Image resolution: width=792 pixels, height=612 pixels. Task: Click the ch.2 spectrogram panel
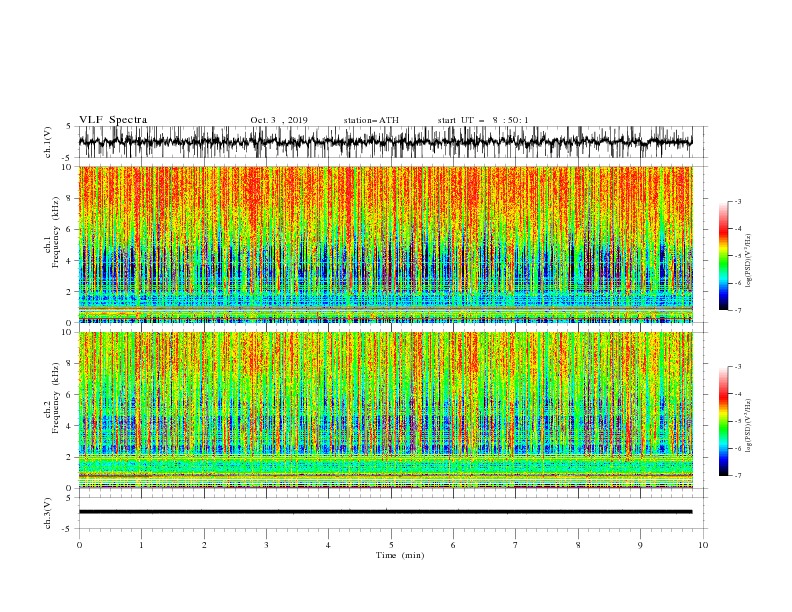385,410
